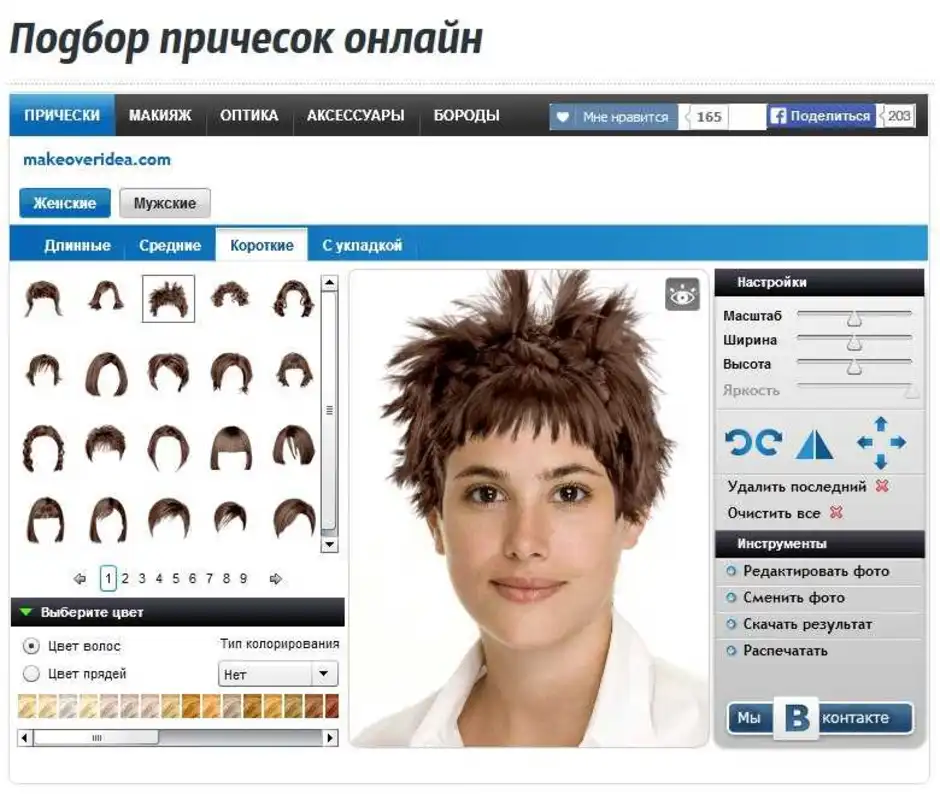
Task: Collapse the Выберите цвет panel triangle
Action: [x=26, y=612]
